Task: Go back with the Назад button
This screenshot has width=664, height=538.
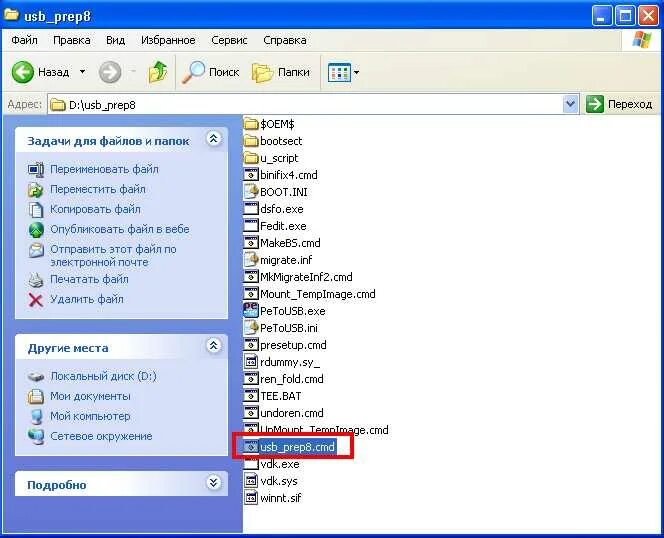Action: (40, 72)
